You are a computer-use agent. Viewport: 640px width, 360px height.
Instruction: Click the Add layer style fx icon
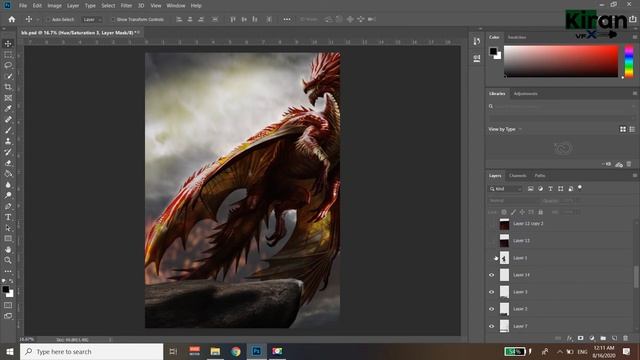[x=569, y=338]
